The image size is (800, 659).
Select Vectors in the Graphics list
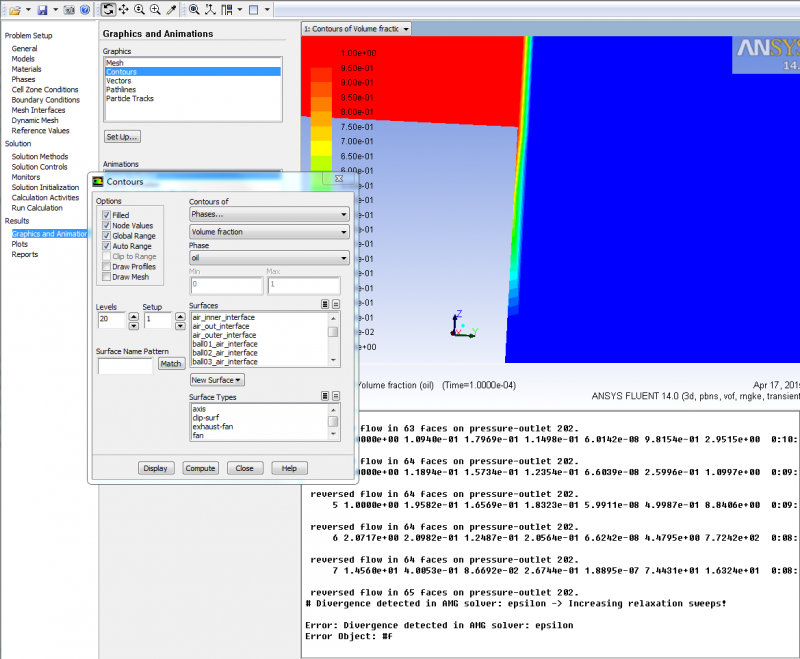click(119, 81)
